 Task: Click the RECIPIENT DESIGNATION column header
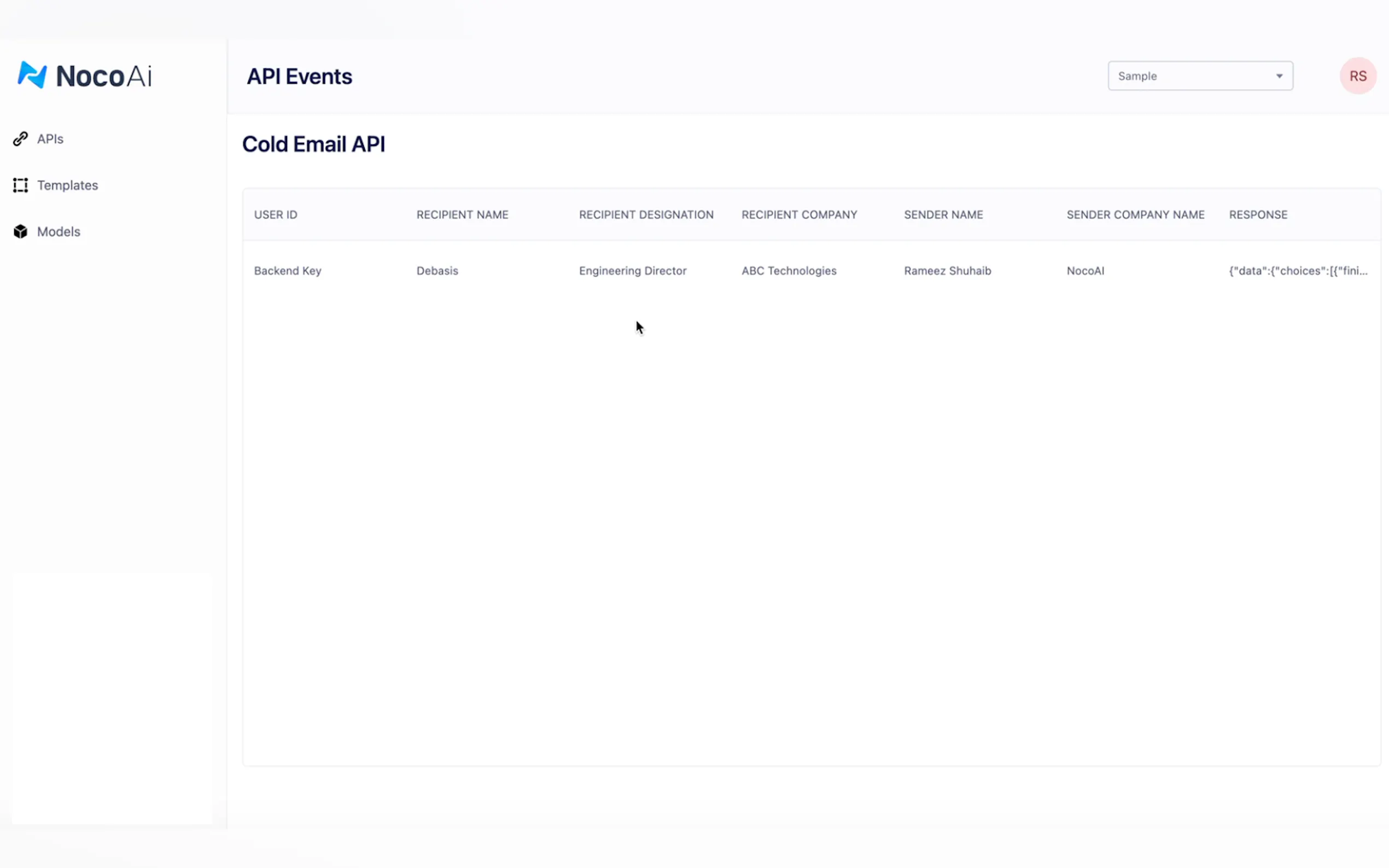[x=646, y=215]
